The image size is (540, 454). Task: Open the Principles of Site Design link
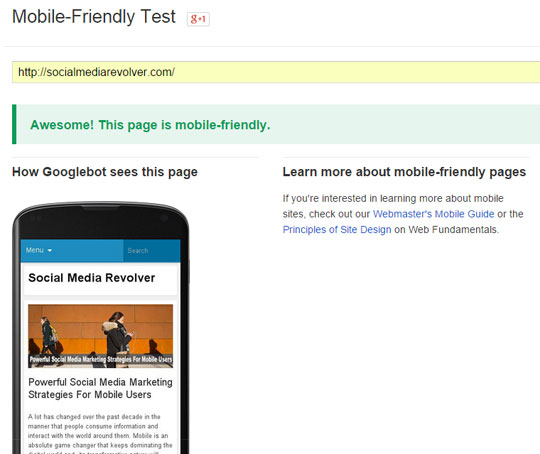337,229
